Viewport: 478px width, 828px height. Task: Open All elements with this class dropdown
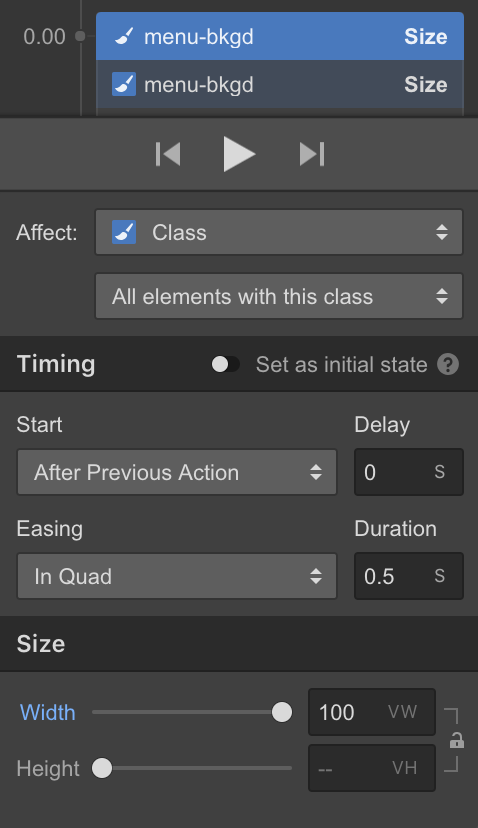(x=279, y=296)
